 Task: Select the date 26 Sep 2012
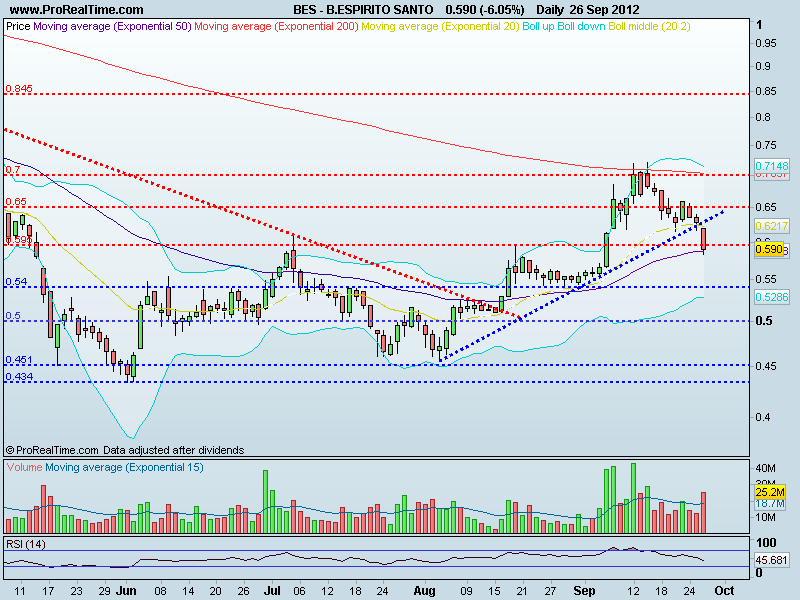605,9
